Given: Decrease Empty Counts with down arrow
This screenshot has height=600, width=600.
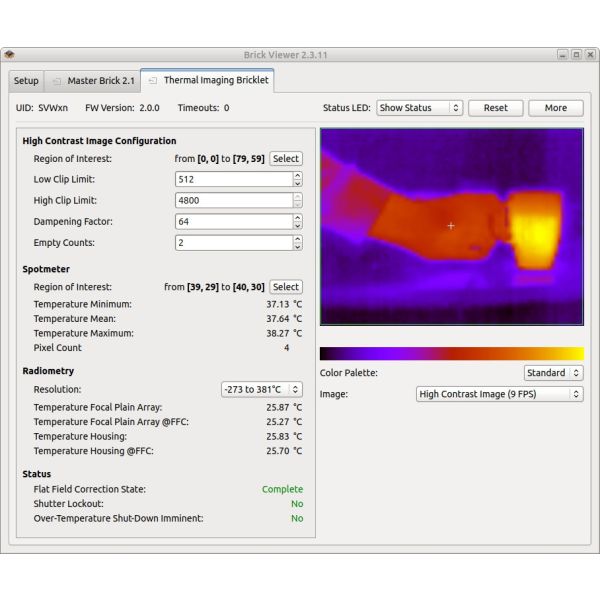Looking at the screenshot, I should [x=298, y=247].
